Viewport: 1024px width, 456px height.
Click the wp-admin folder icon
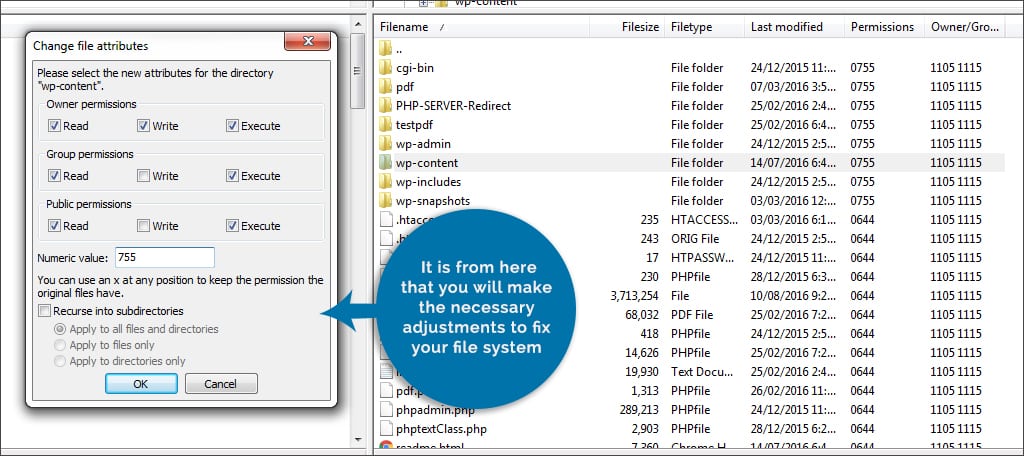pyautogui.click(x=385, y=143)
